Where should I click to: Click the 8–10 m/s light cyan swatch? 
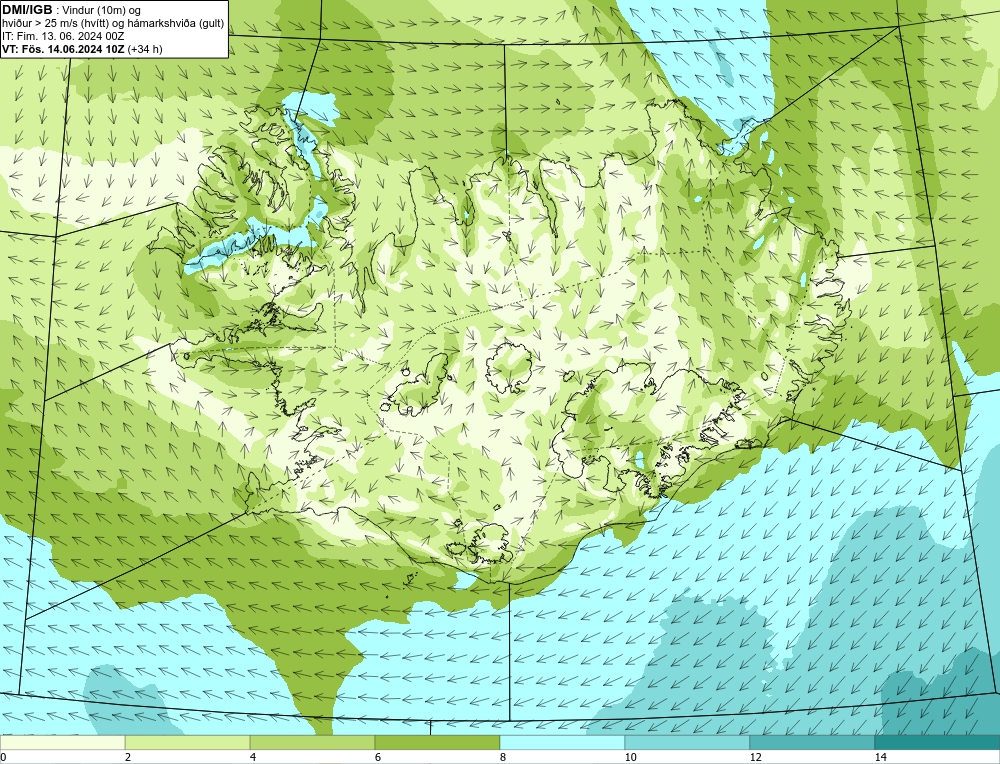(x=562, y=742)
